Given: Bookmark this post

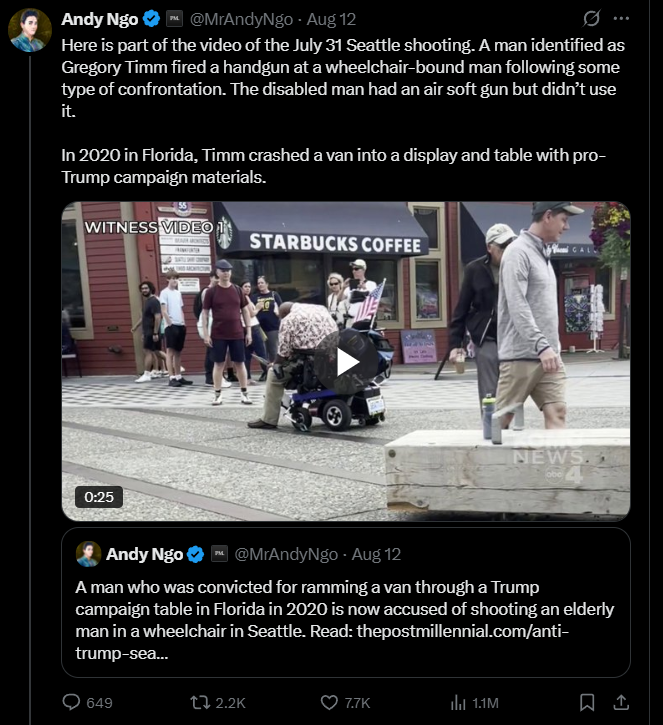Looking at the screenshot, I should click(x=587, y=702).
